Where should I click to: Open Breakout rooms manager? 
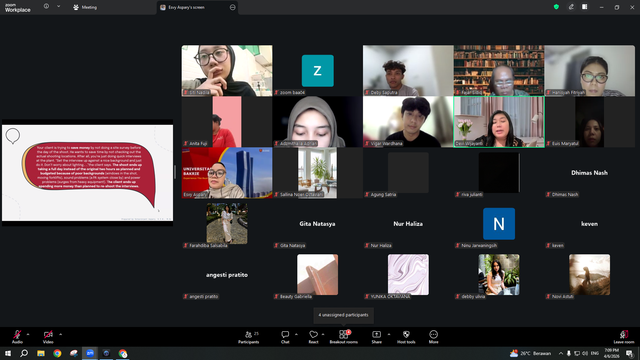[344, 337]
